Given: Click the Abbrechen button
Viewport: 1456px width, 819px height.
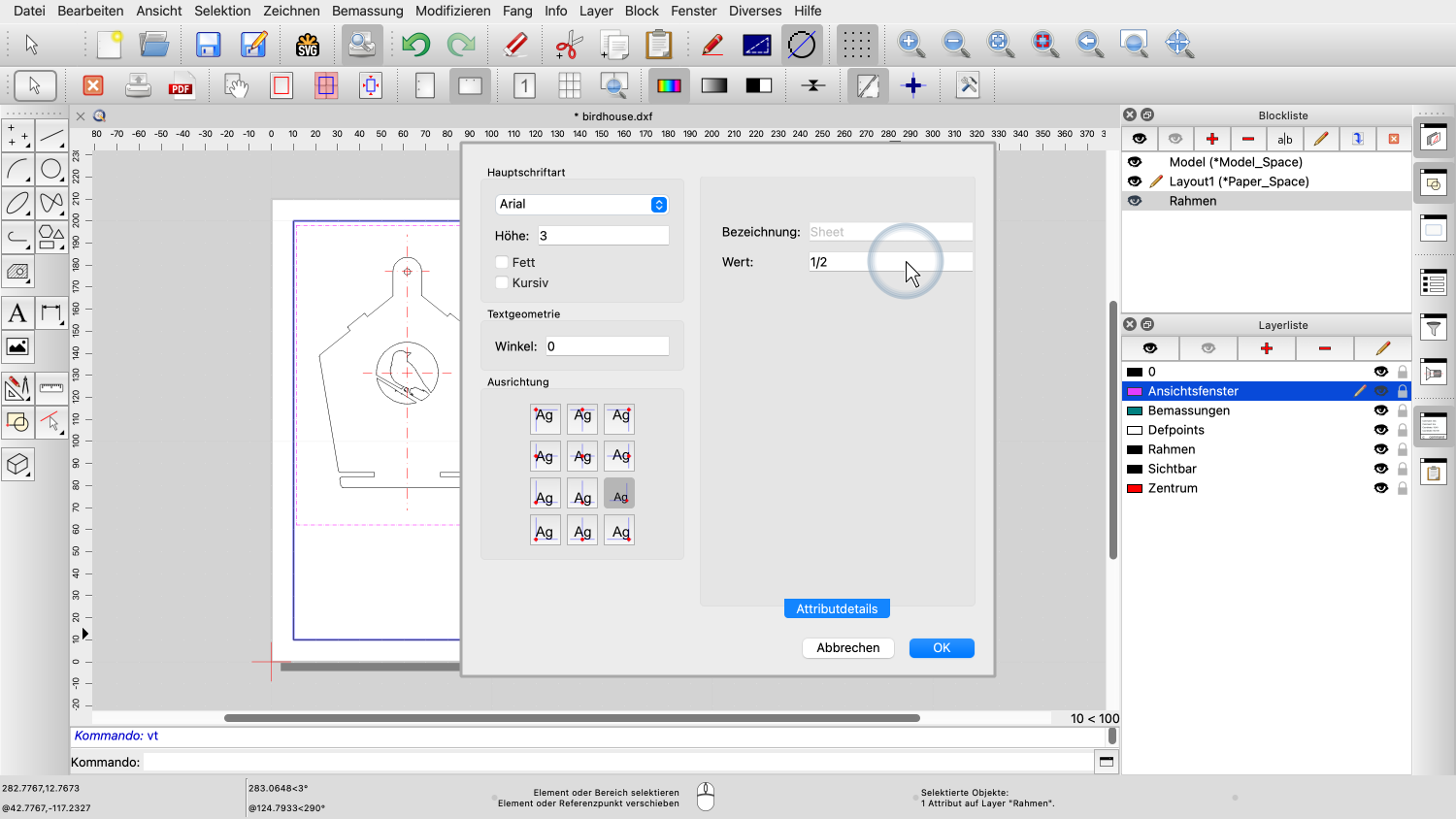Looking at the screenshot, I should click(x=847, y=647).
